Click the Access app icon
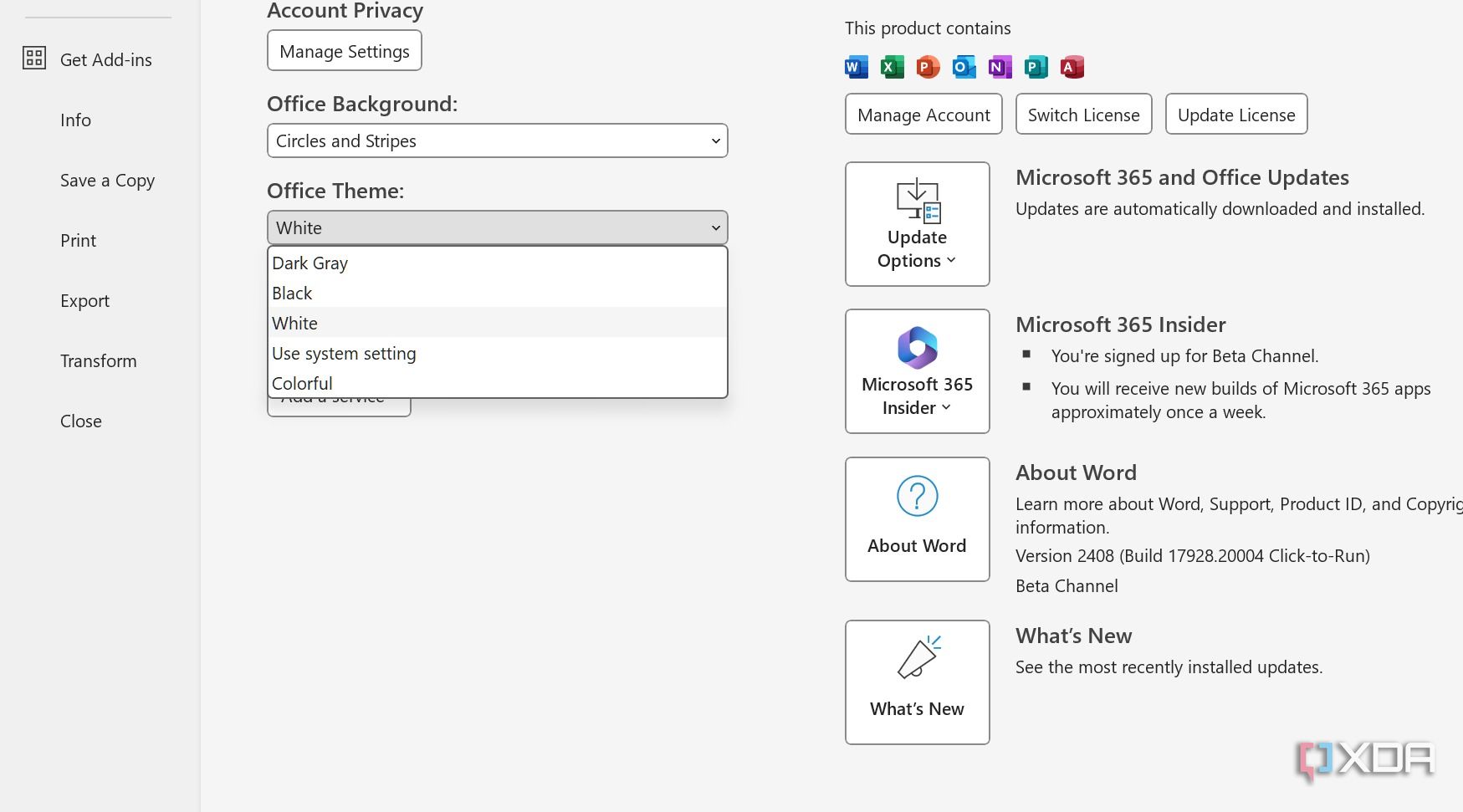 click(1072, 67)
